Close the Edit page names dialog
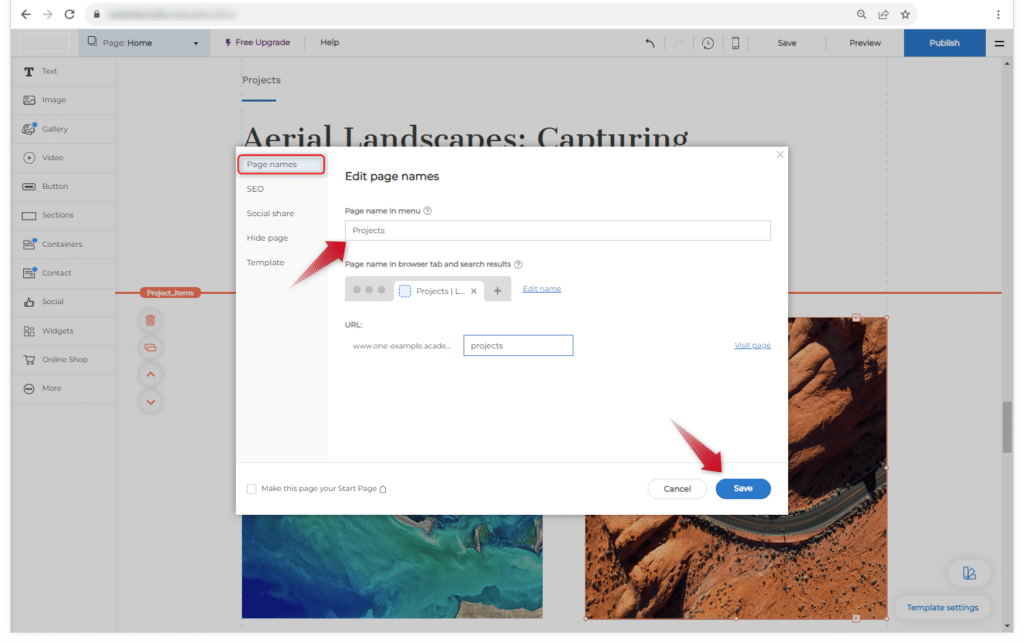Viewport: 1024px width, 643px height. pyautogui.click(x=780, y=155)
